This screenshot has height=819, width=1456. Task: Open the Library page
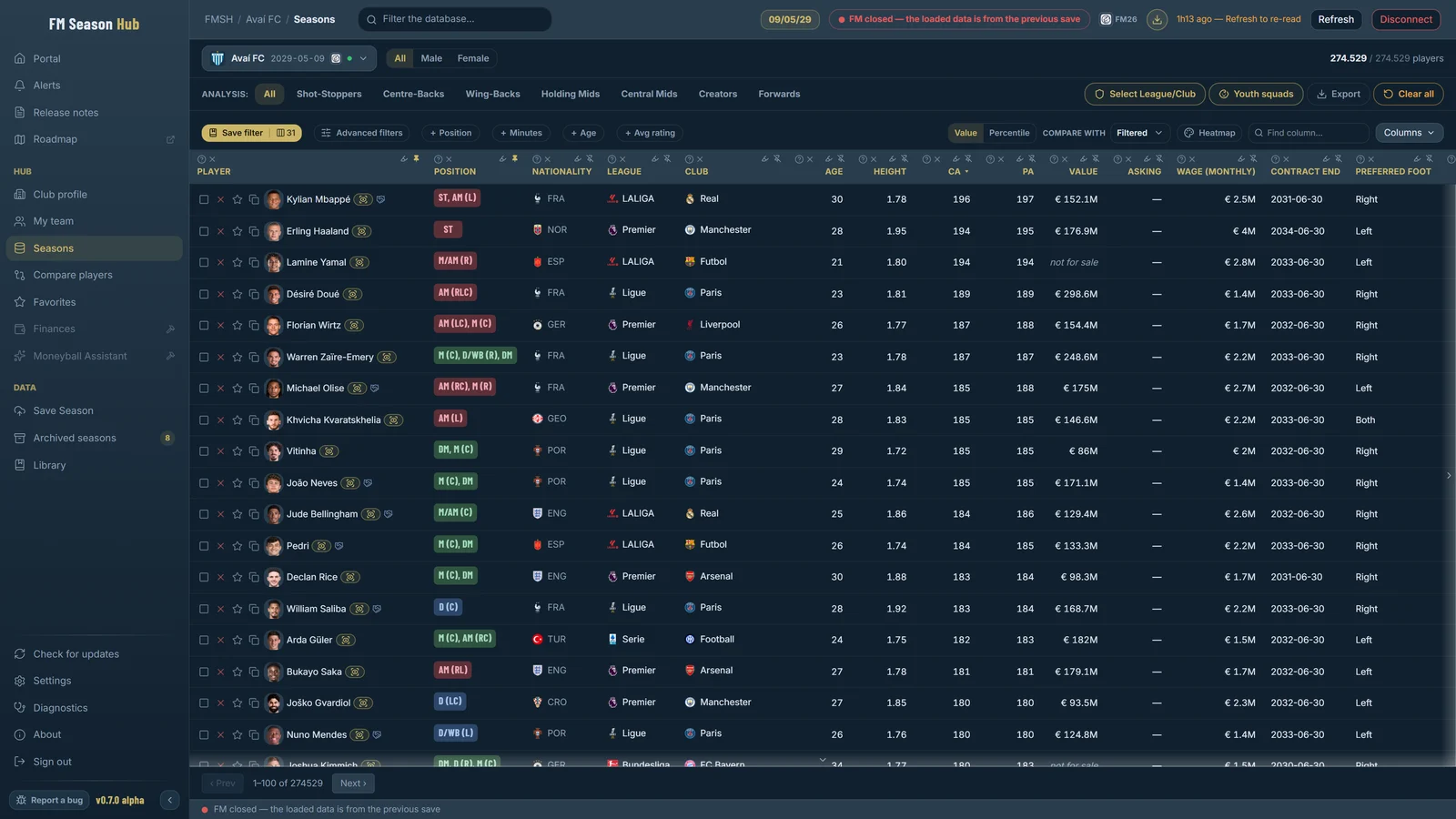click(95, 465)
